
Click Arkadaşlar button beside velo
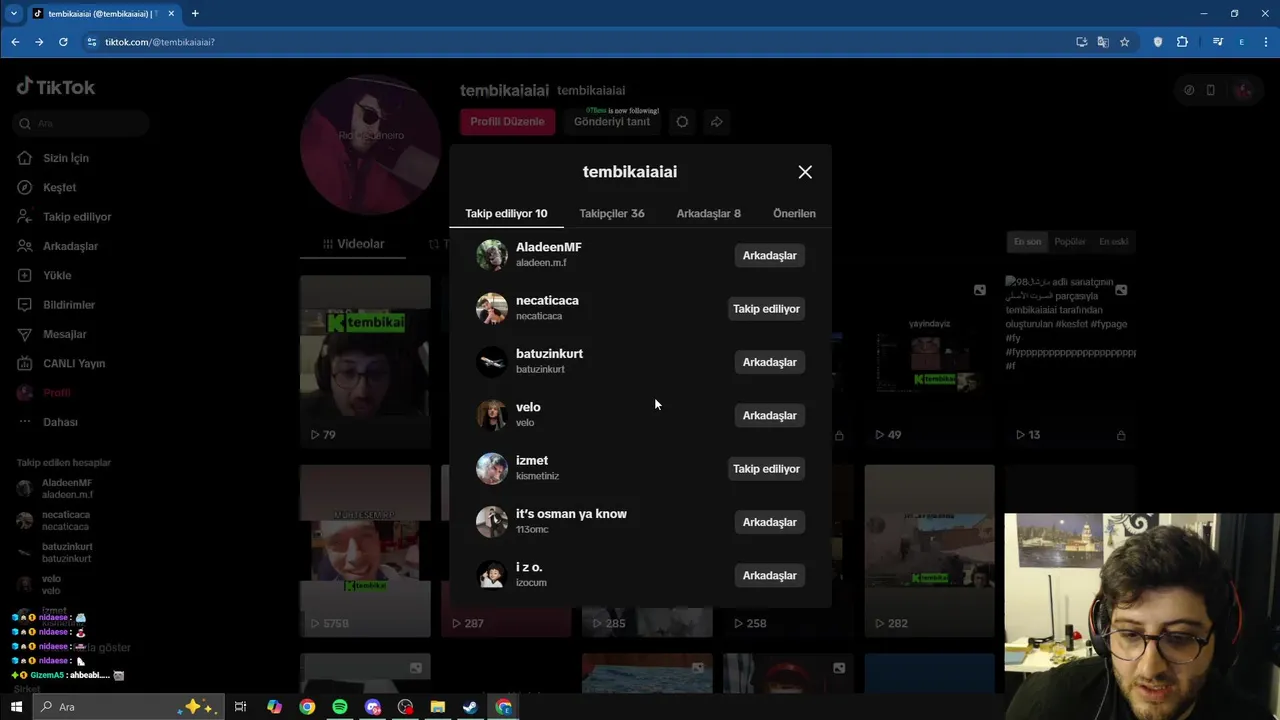point(769,415)
